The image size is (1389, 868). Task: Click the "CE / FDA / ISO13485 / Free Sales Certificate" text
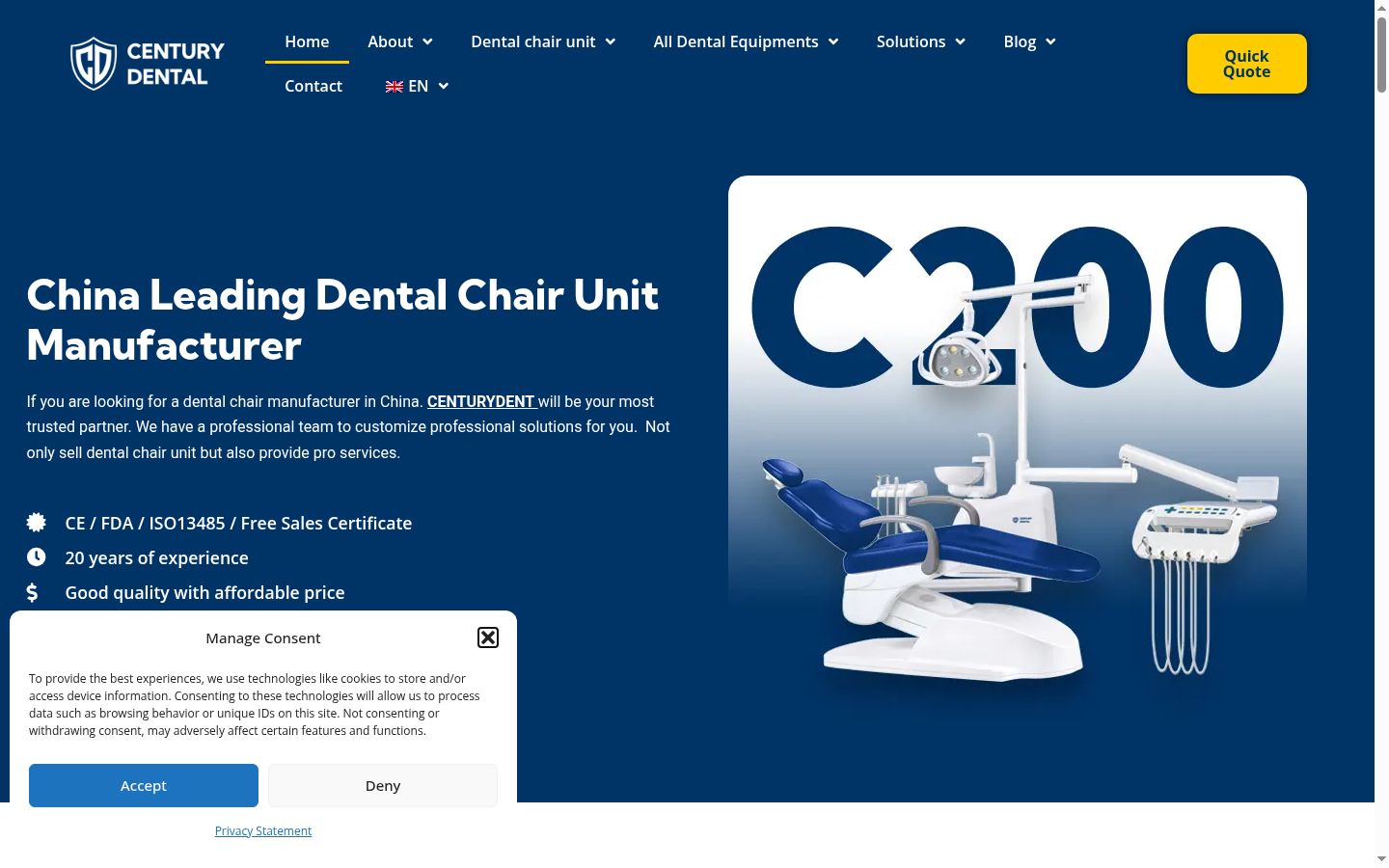point(238,523)
